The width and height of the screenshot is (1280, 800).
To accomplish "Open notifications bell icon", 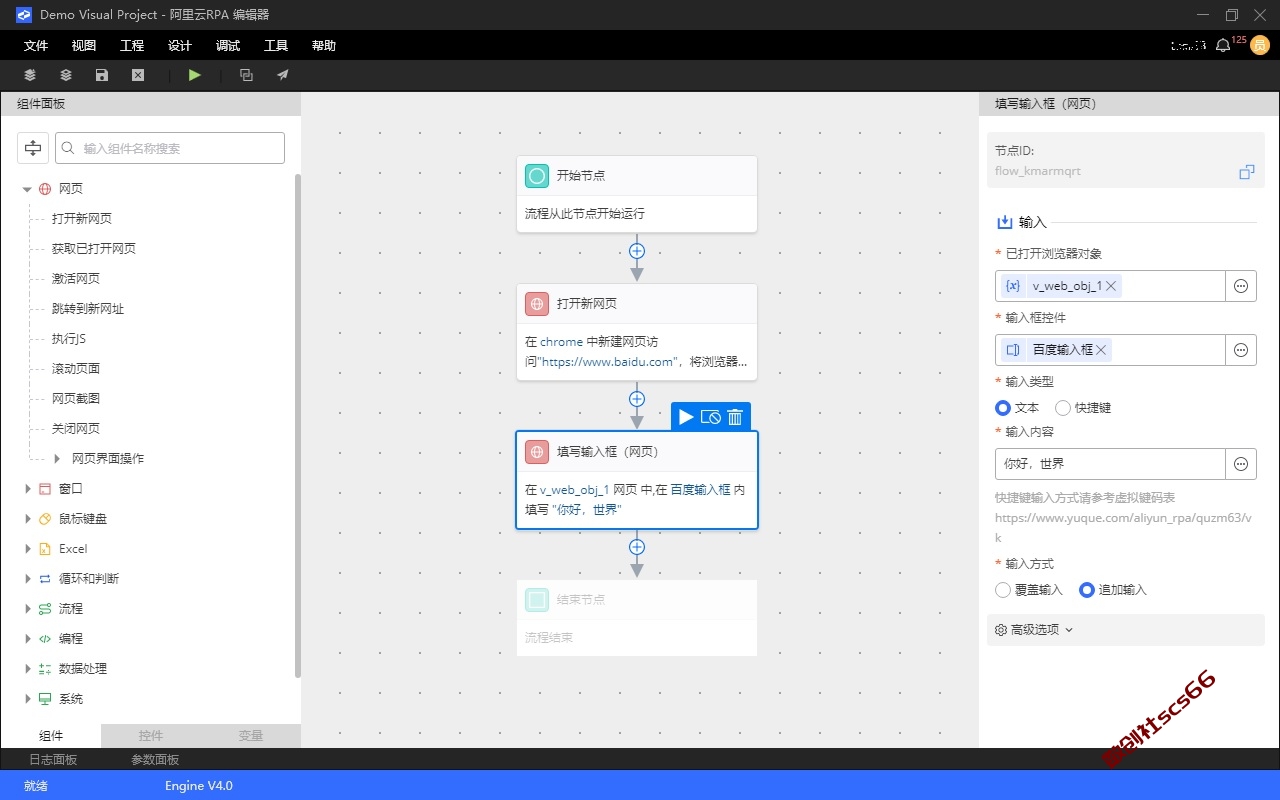I will [1223, 46].
